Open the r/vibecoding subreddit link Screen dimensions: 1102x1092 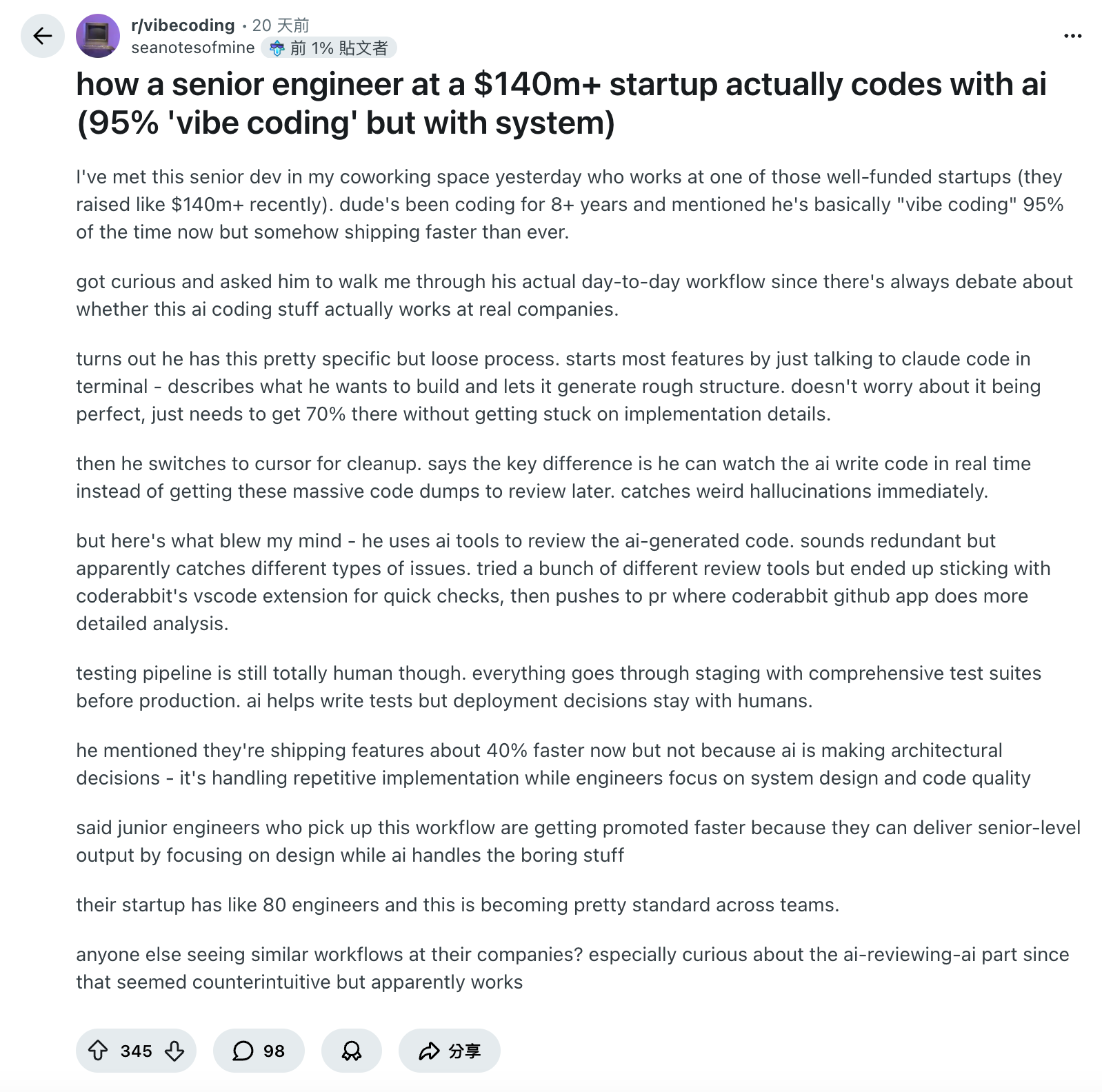pos(183,26)
